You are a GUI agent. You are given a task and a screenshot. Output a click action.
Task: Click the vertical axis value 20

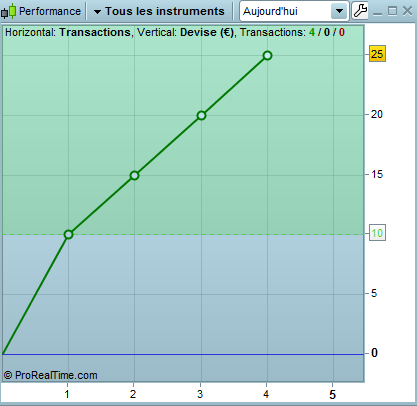377,114
